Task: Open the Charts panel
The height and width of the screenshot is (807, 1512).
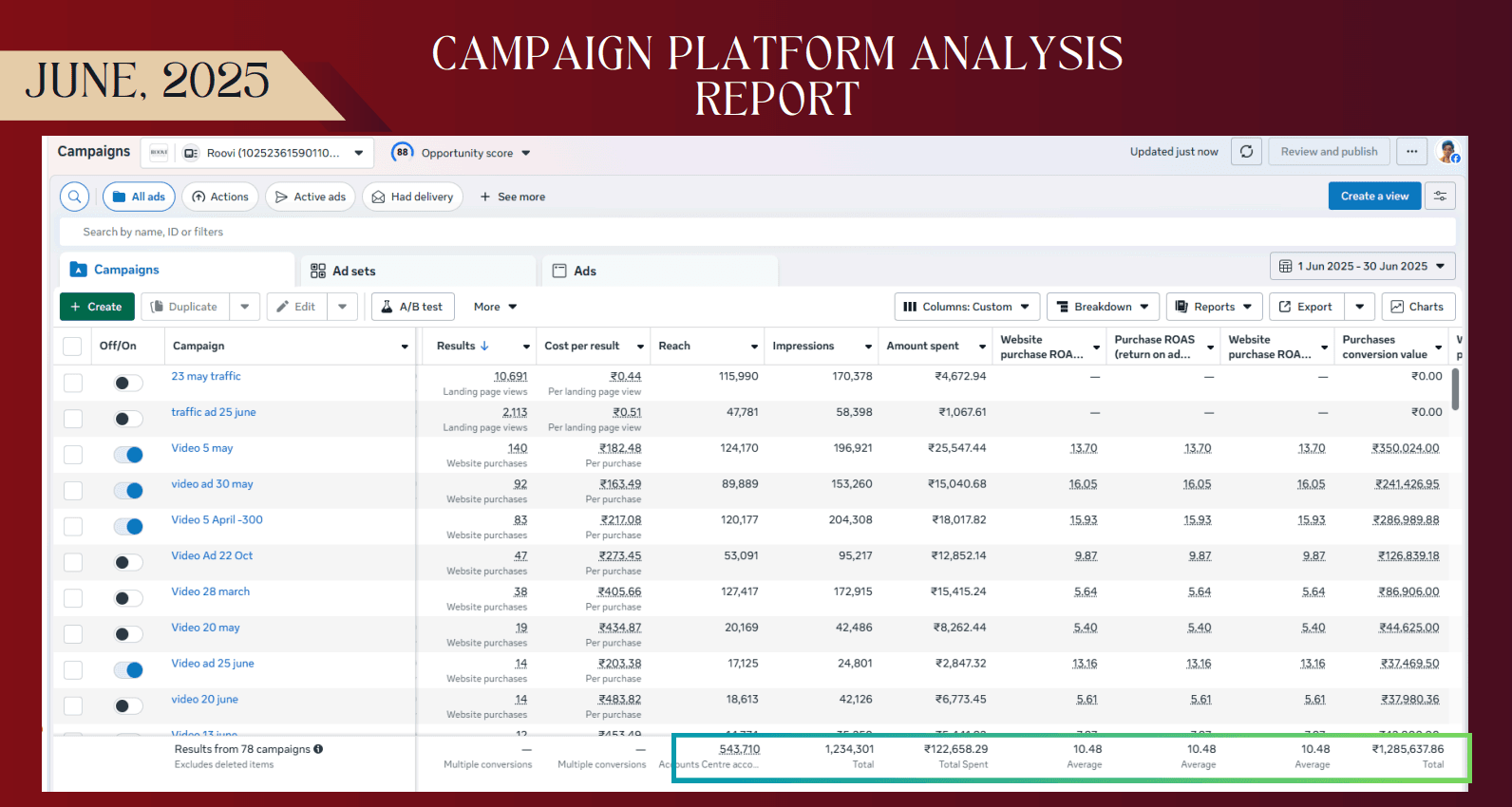Action: 1418,307
